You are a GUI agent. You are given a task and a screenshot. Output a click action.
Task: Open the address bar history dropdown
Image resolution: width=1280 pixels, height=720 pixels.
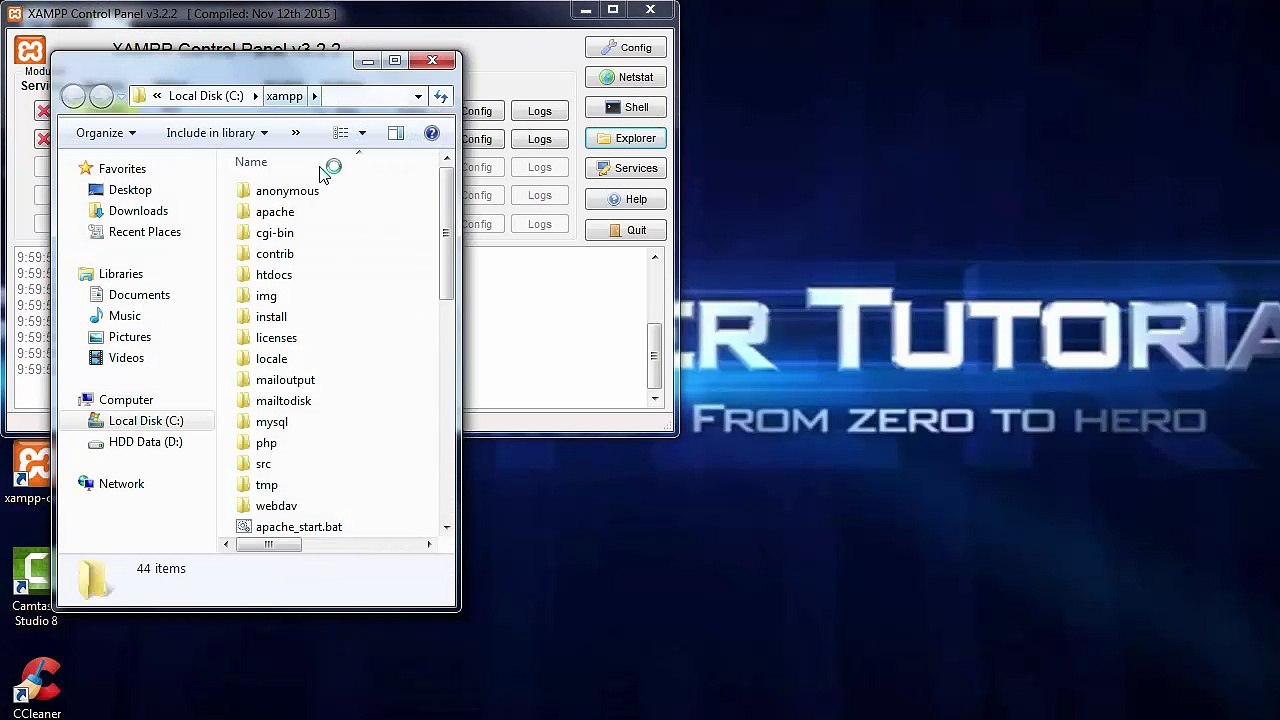click(418, 96)
